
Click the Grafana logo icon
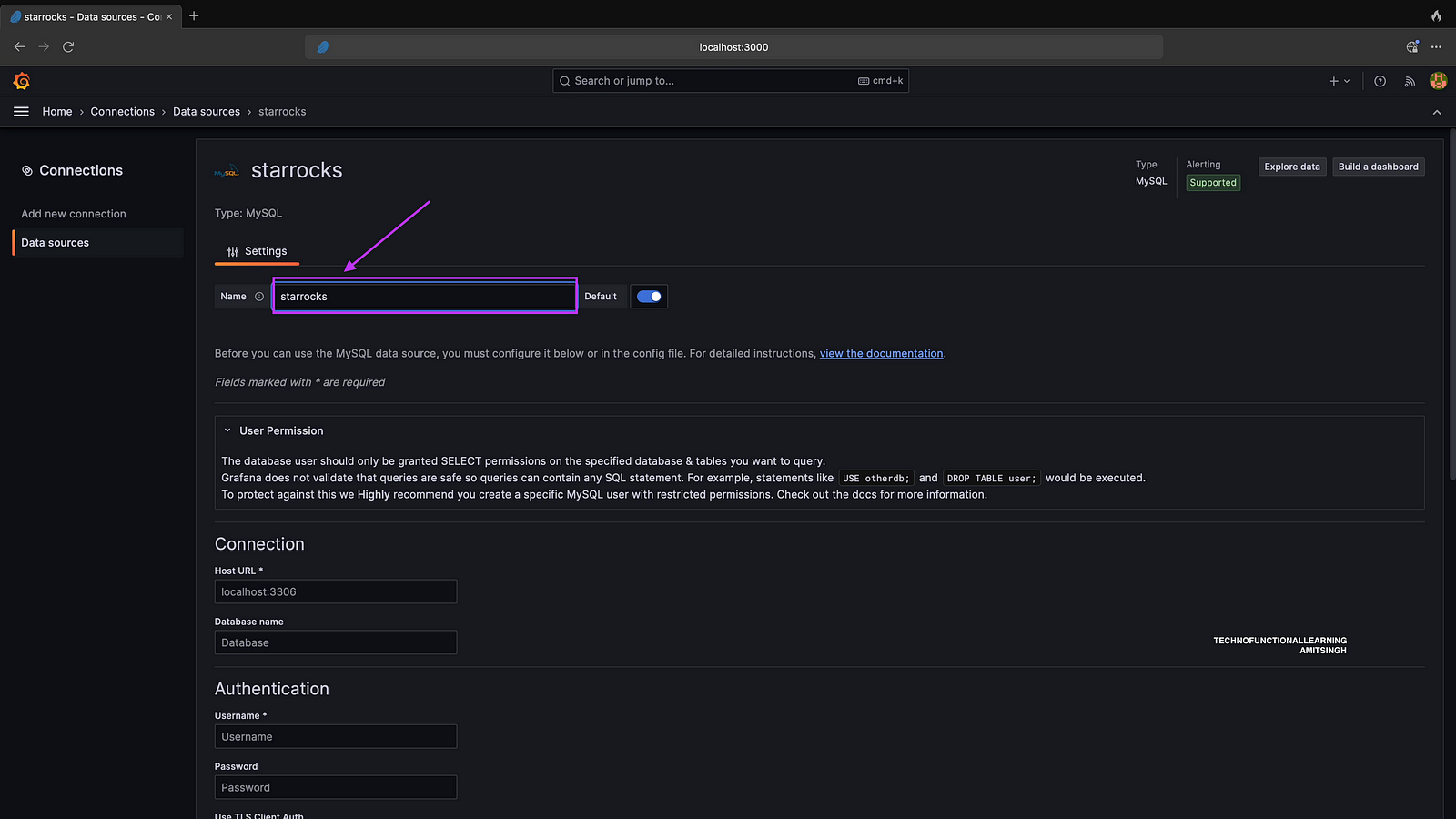[x=22, y=81]
